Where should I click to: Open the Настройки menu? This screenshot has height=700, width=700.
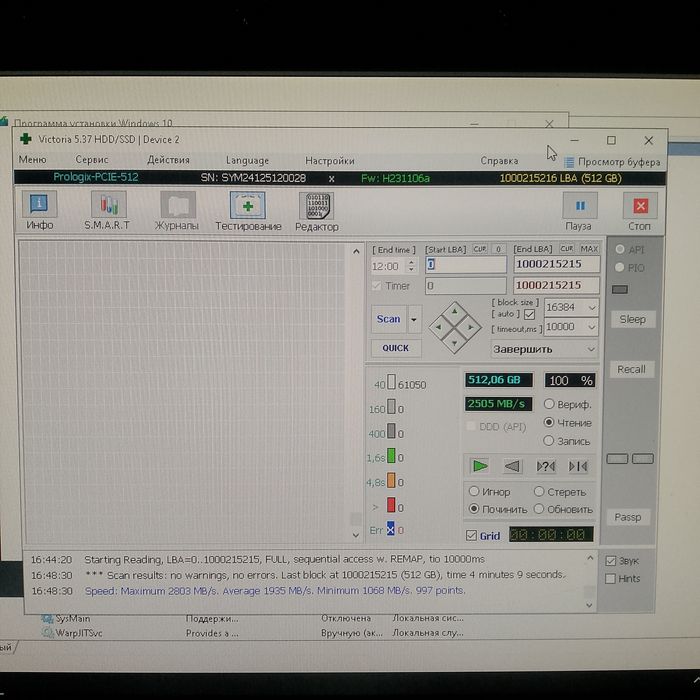tap(329, 161)
